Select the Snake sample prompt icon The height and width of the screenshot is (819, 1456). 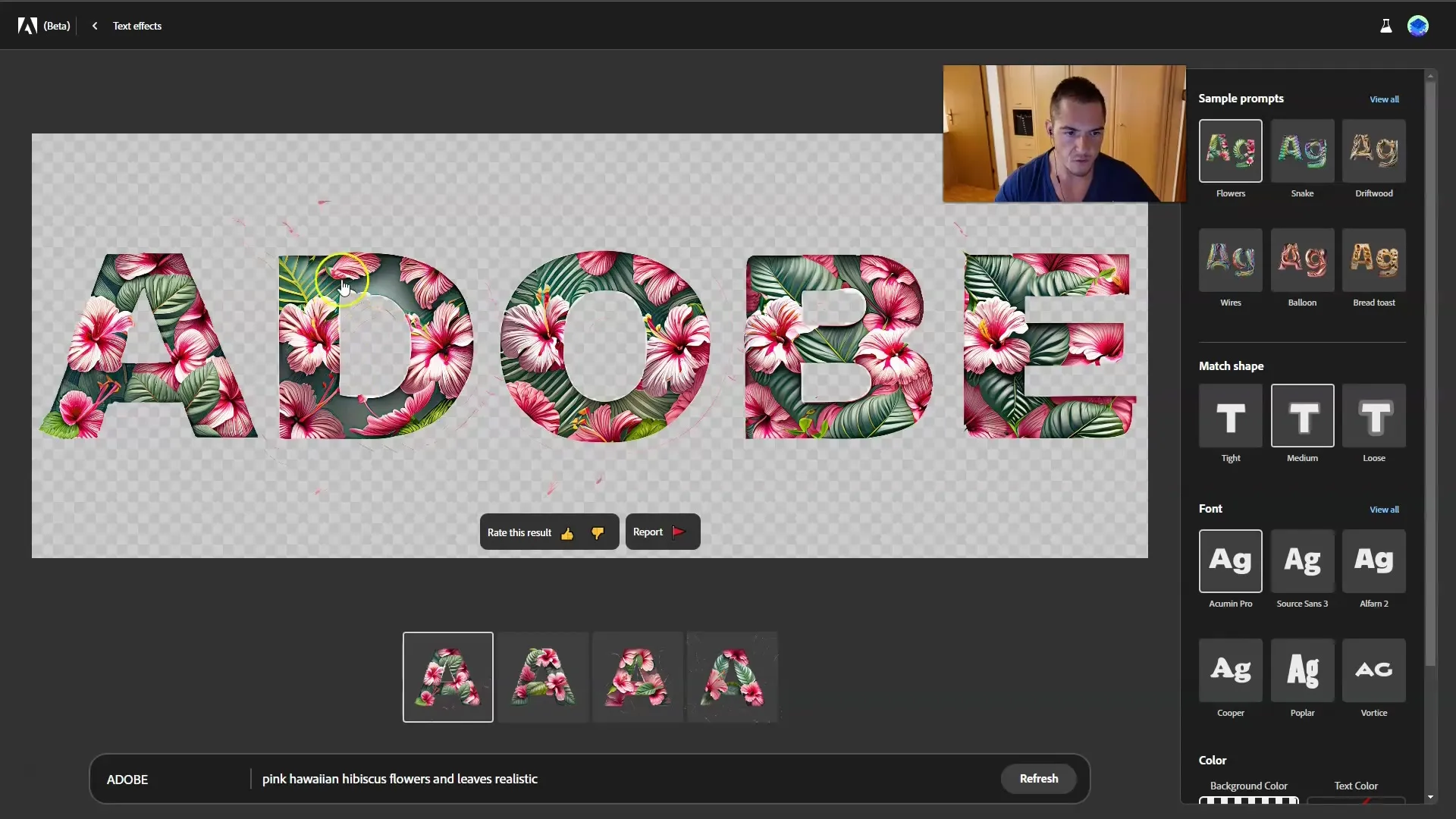pos(1303,150)
